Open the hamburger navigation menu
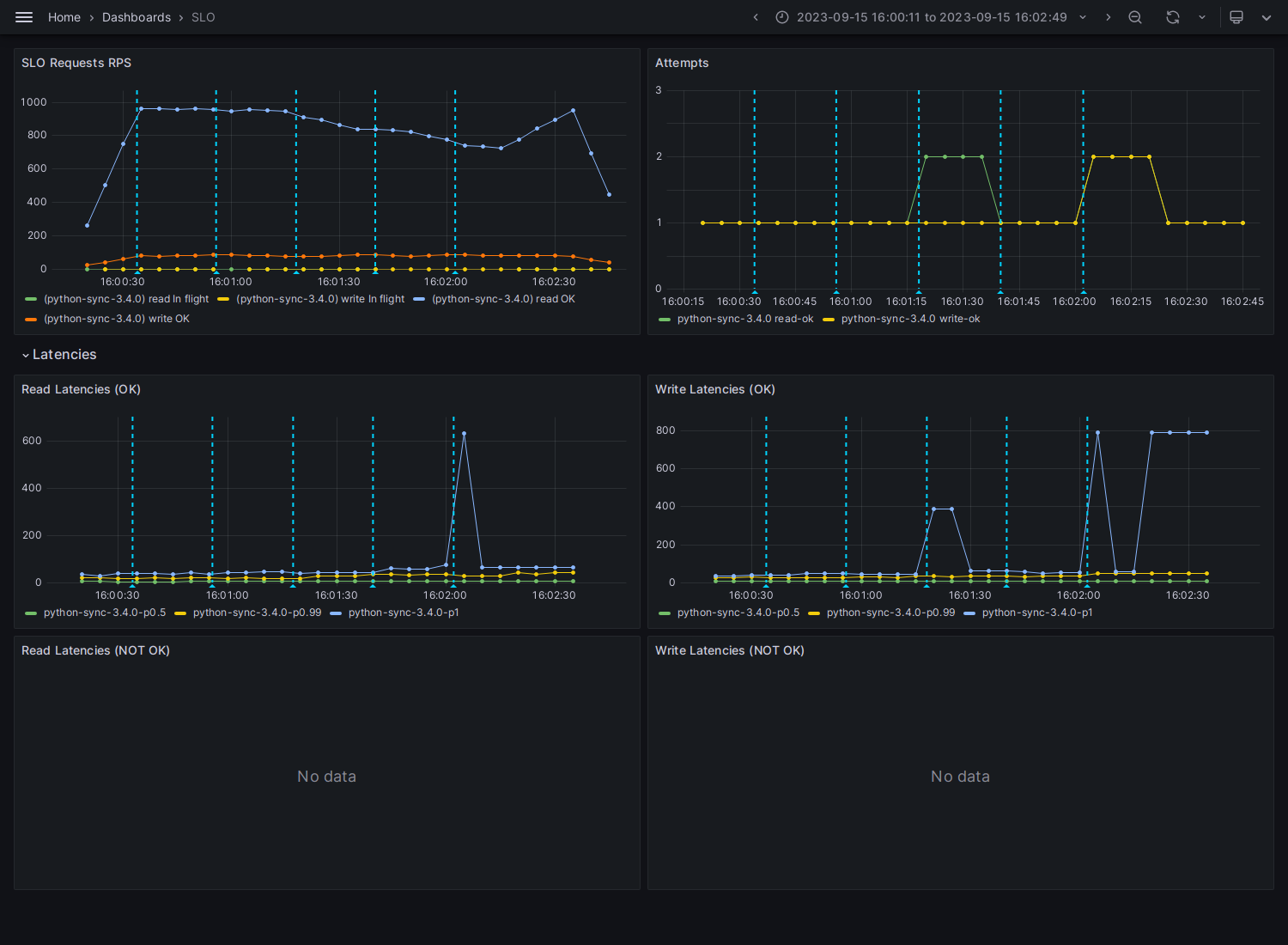 (24, 17)
